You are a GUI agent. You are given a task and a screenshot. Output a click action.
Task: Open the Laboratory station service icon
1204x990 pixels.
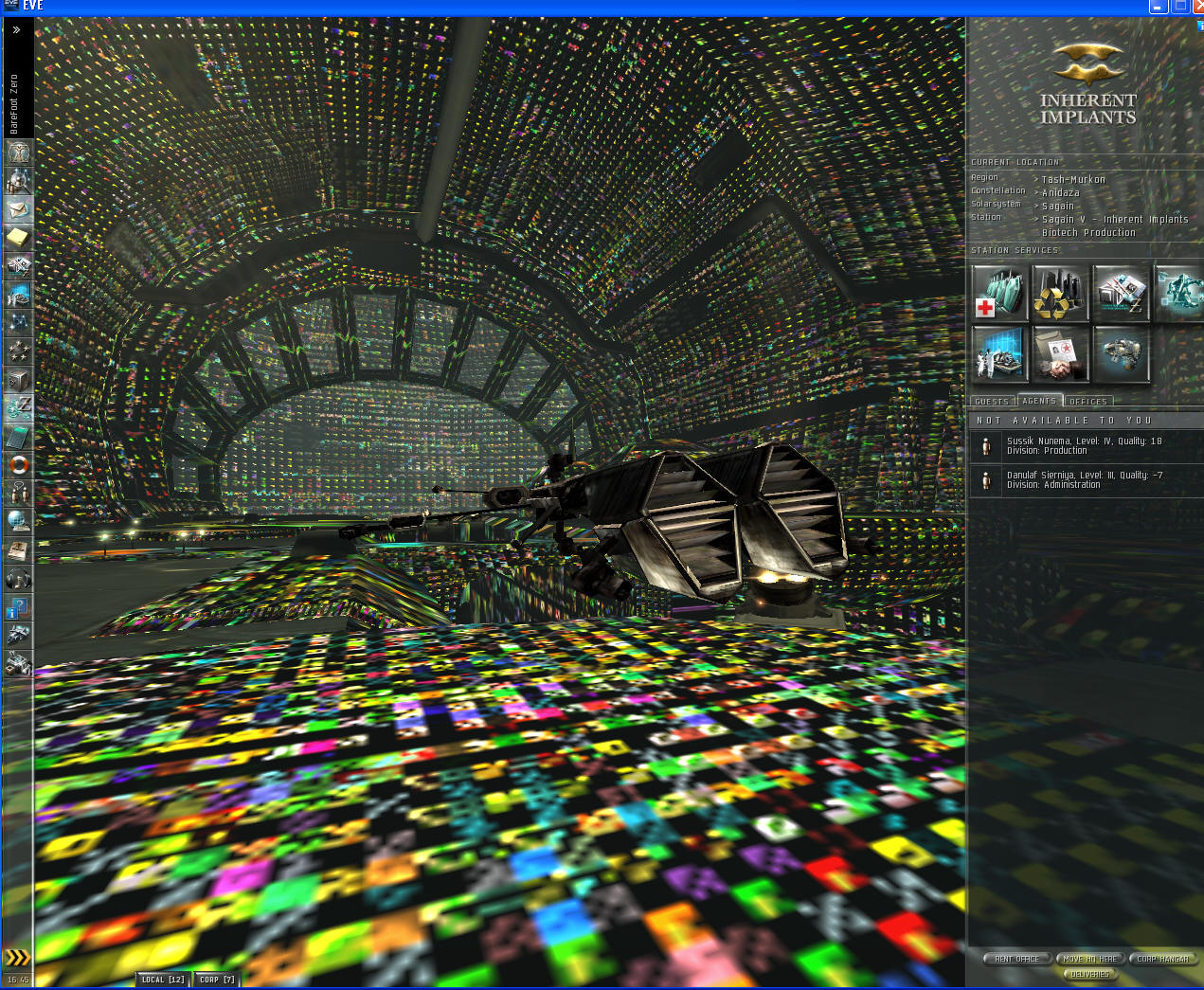click(998, 353)
